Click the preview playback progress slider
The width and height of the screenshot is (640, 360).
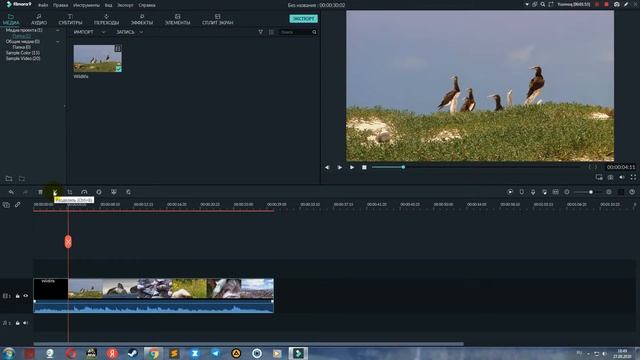(479, 167)
